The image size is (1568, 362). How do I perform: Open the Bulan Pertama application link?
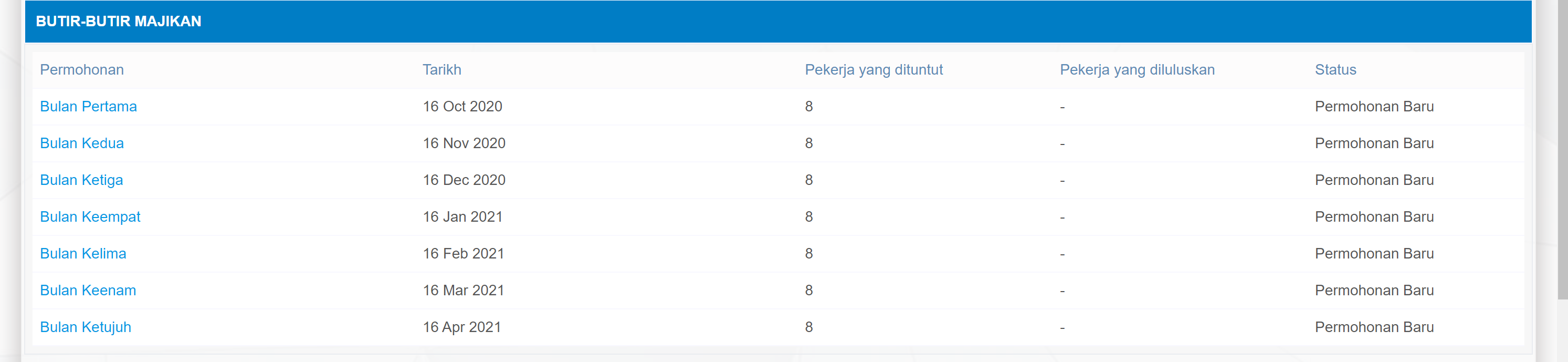[x=88, y=107]
